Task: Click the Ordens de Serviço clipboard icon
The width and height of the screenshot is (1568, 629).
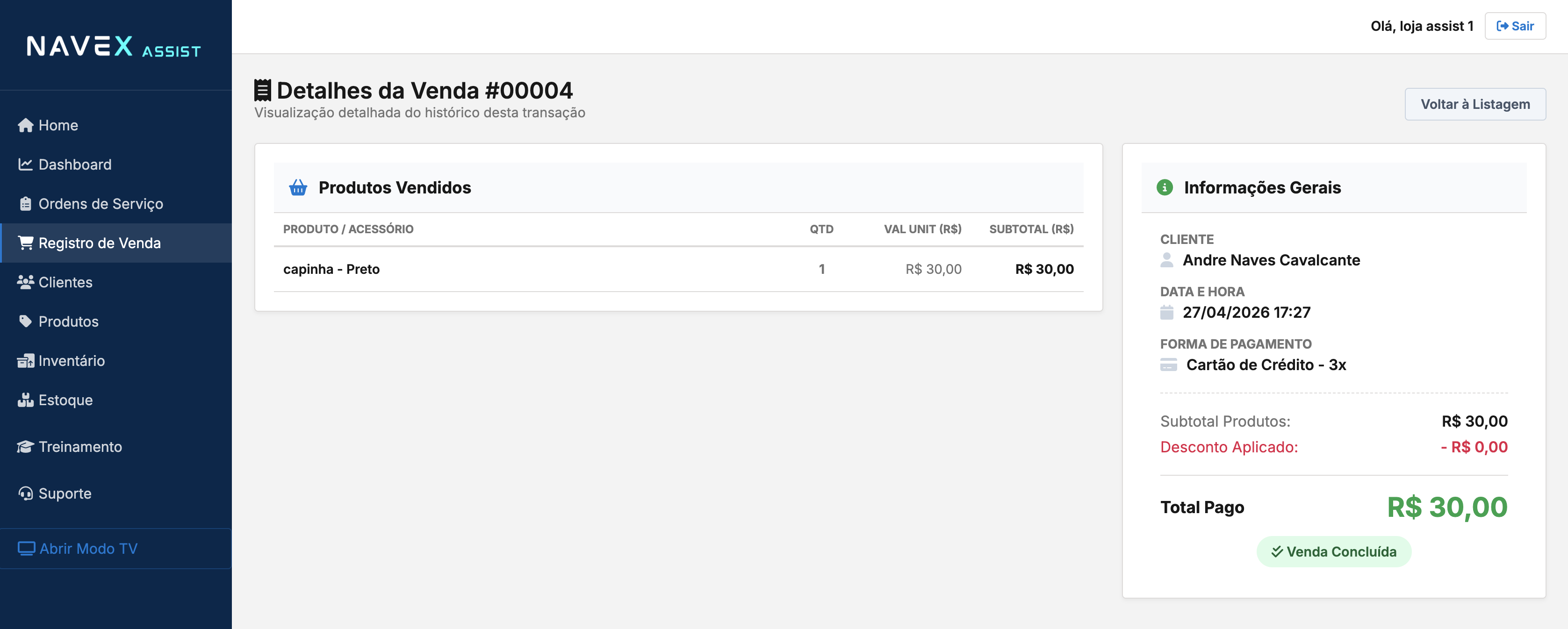Action: 25,204
